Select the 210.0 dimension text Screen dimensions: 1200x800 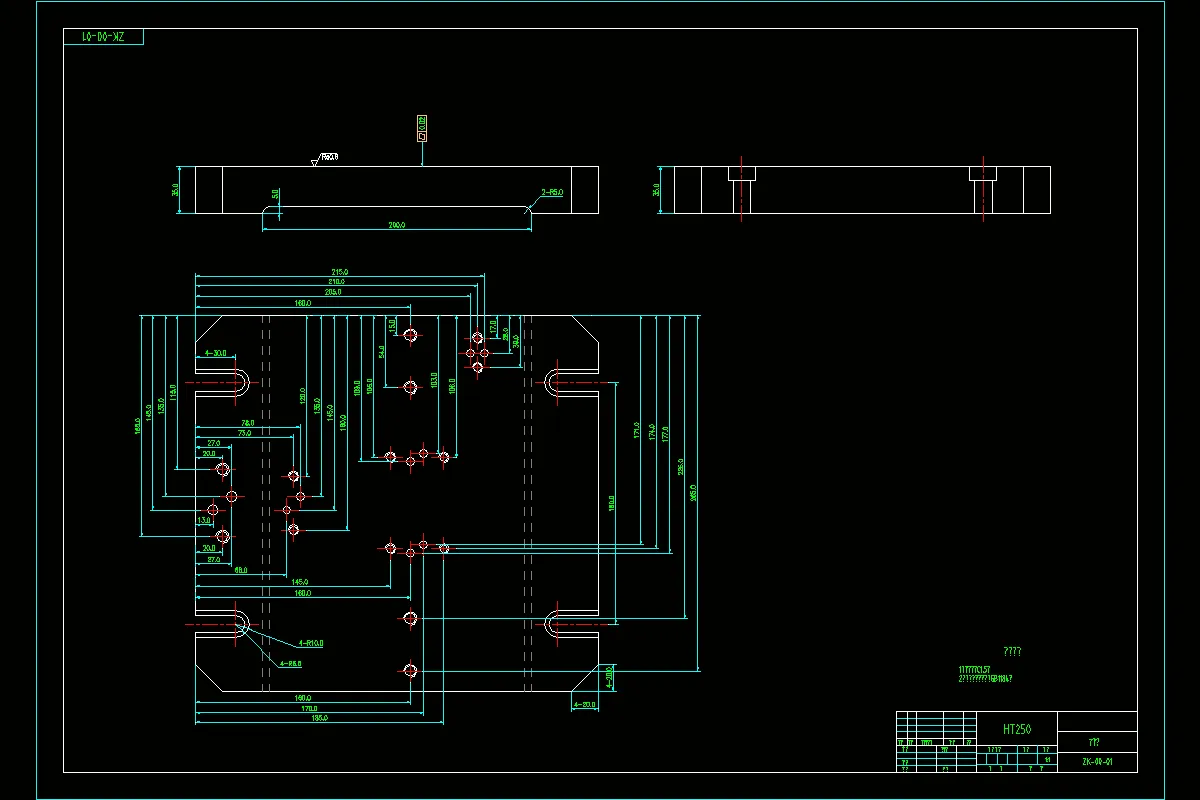[336, 282]
